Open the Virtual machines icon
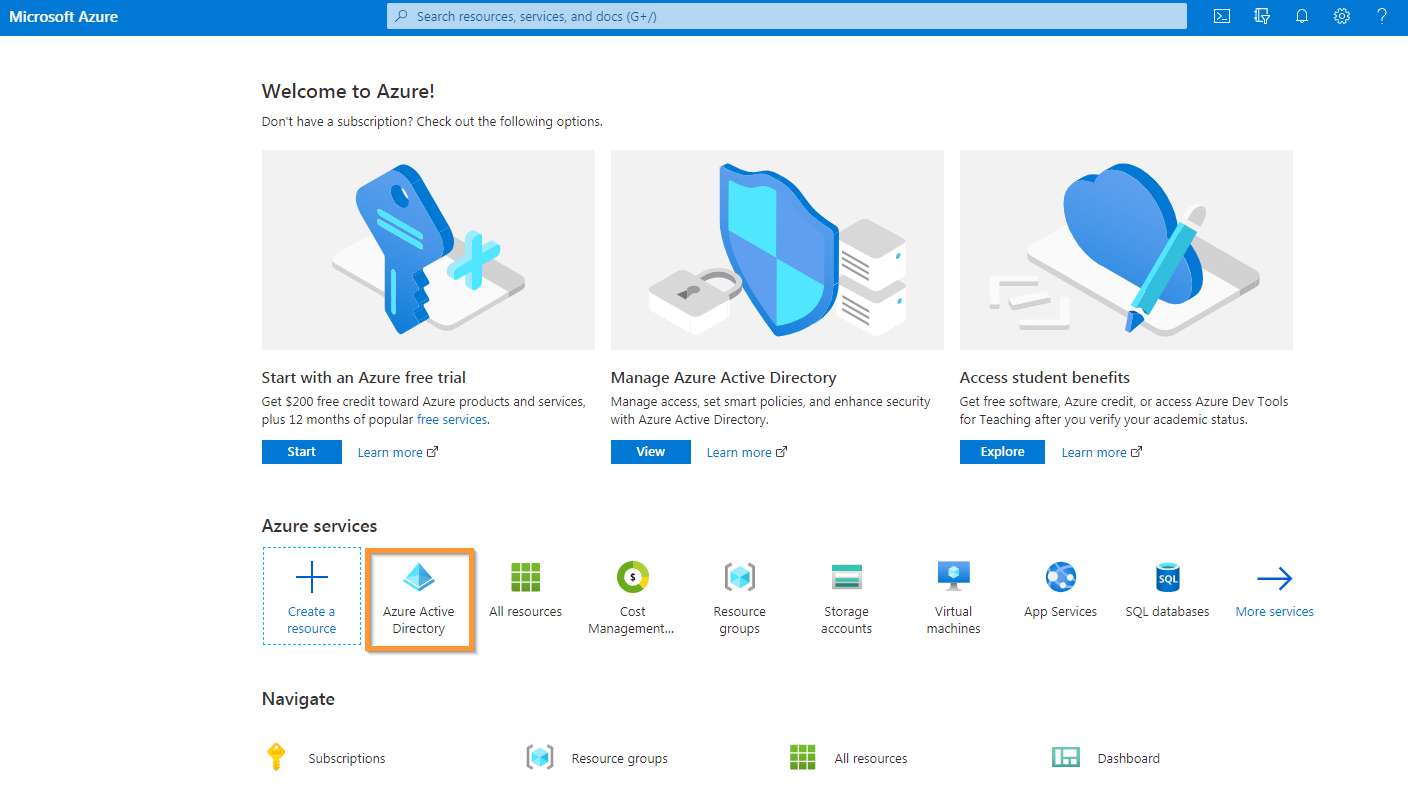This screenshot has height=800, width=1408. (x=953, y=577)
